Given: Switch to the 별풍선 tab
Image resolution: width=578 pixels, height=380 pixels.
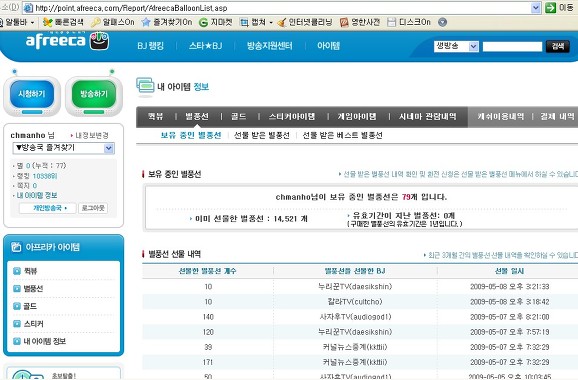Looking at the screenshot, I should coord(197,116).
